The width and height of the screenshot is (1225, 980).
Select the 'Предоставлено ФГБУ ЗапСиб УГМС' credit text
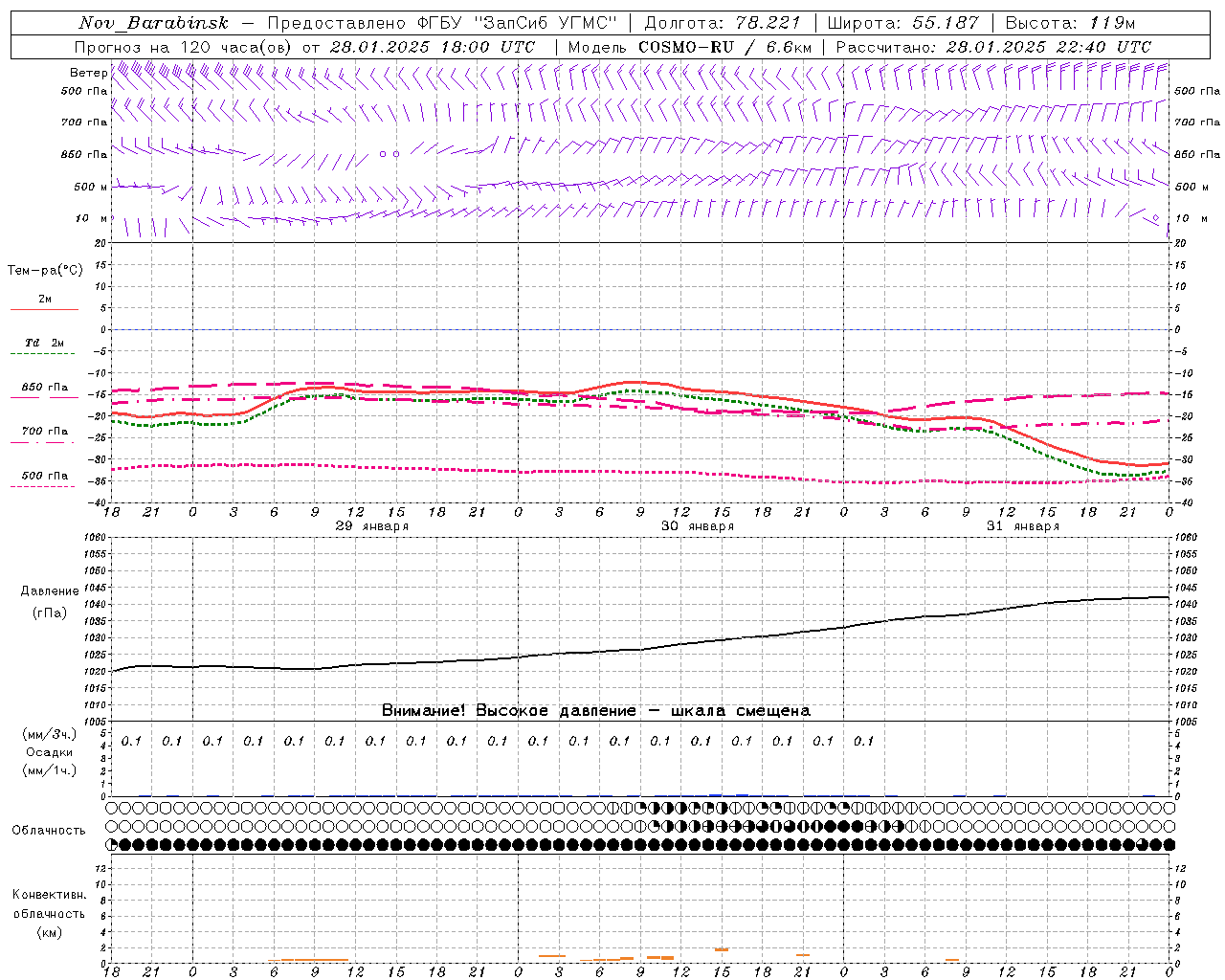point(442,23)
